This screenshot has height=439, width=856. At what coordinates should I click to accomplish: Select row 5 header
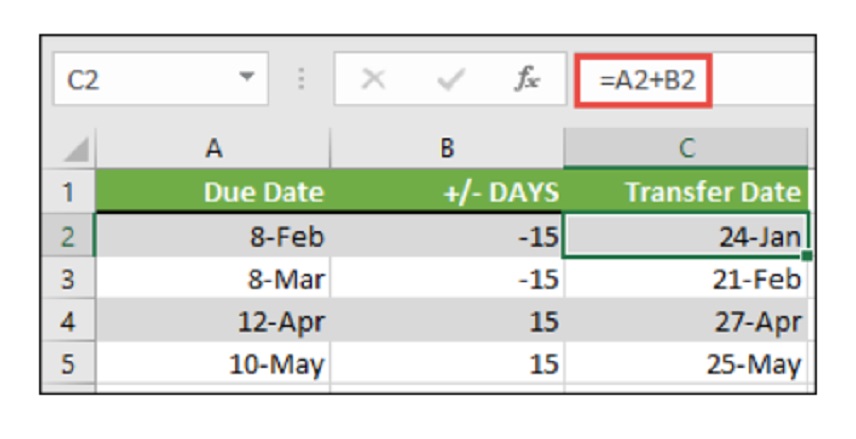[x=68, y=364]
